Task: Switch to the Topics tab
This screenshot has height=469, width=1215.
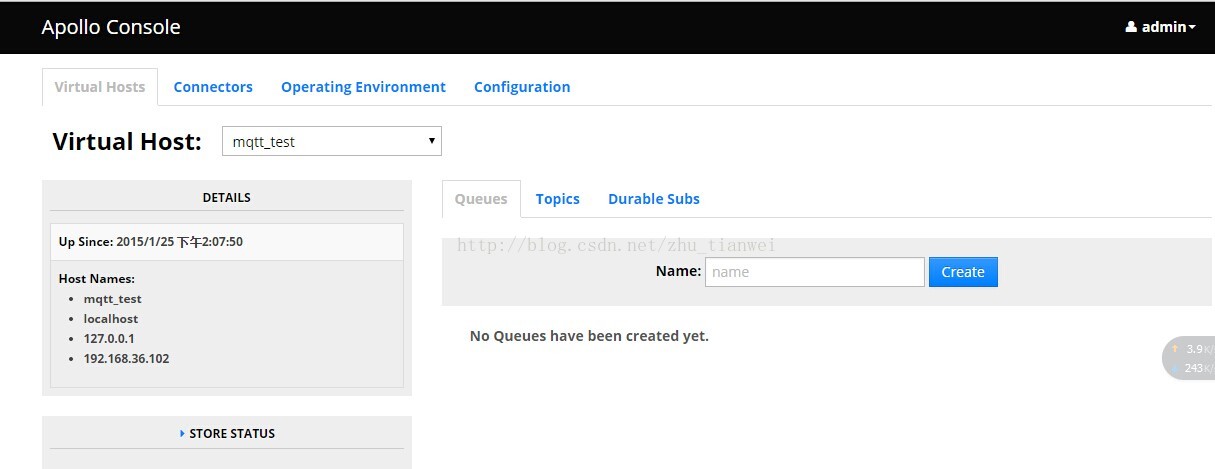Action: [558, 199]
